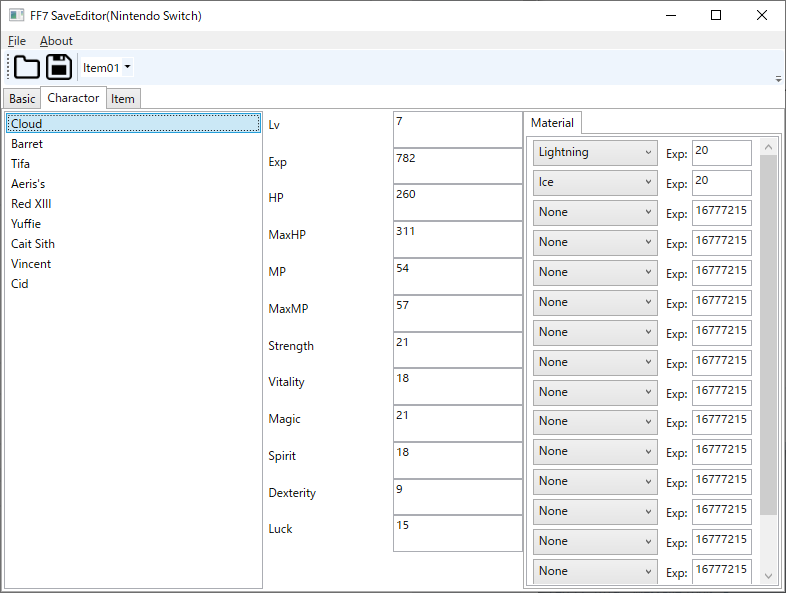Open the Lightning materia dropdown
The image size is (786, 593).
point(595,153)
